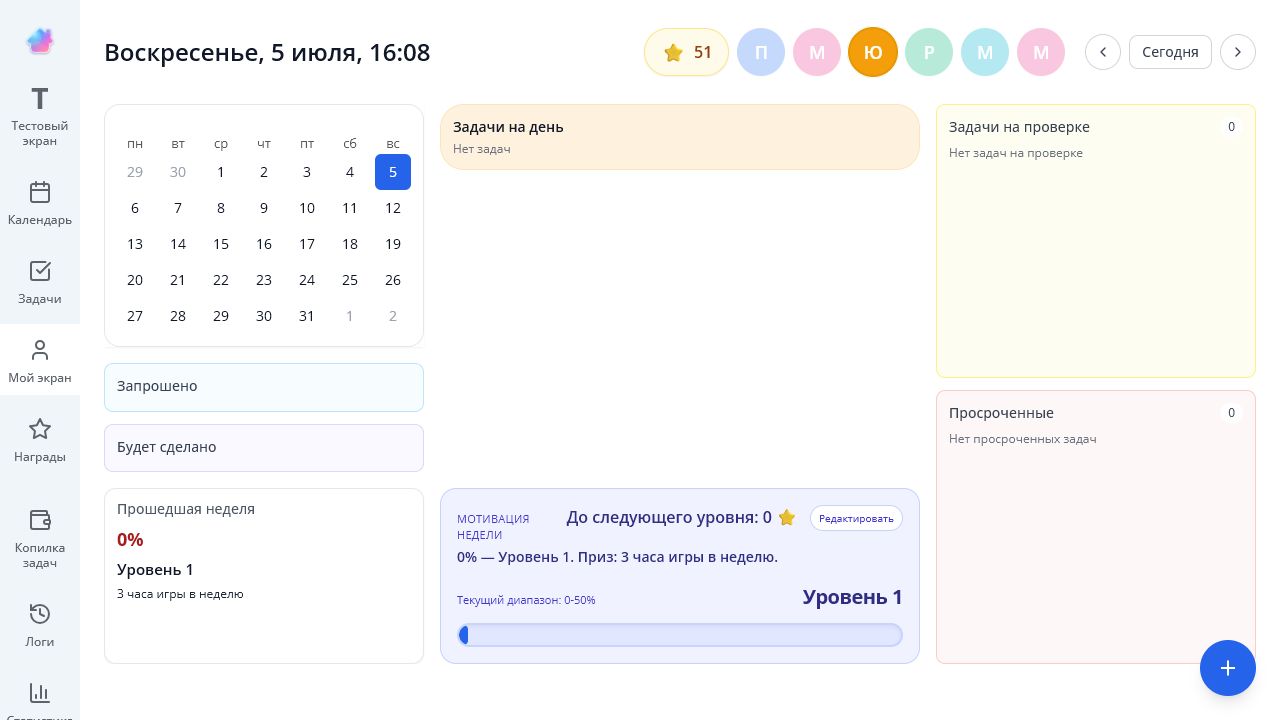Select the light blue М user avatar
The image size is (1280, 720).
(x=985, y=52)
